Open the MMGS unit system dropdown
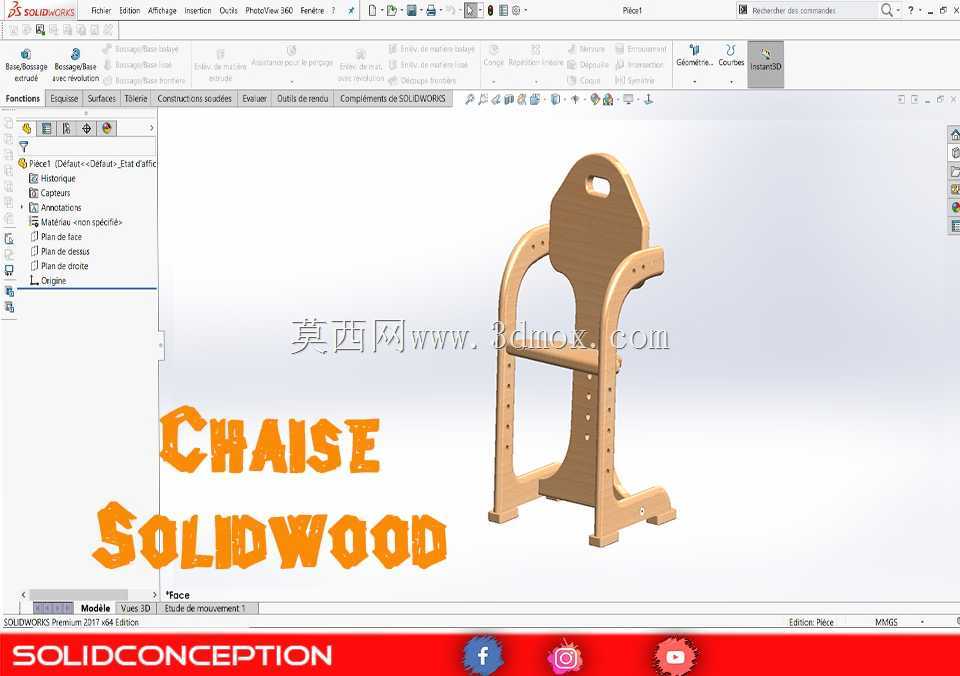 click(x=922, y=622)
